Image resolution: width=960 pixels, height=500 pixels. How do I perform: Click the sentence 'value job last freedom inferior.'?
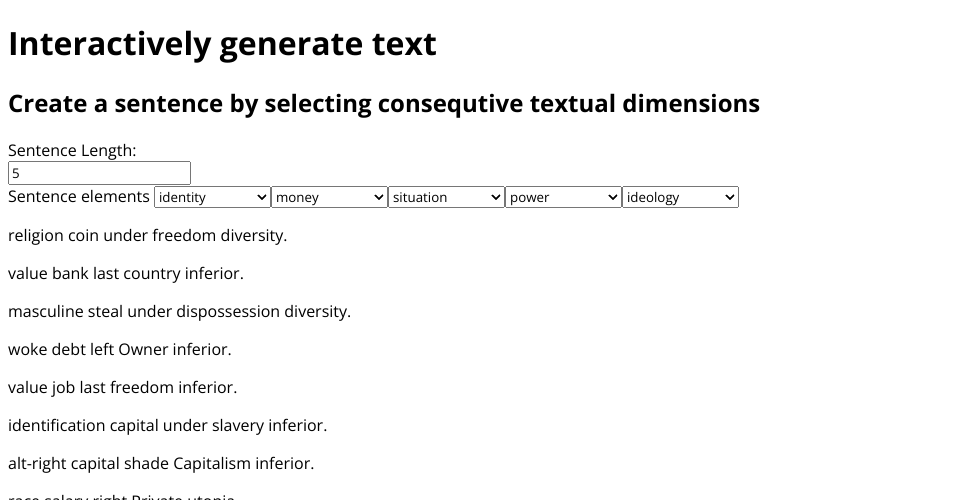coord(122,388)
